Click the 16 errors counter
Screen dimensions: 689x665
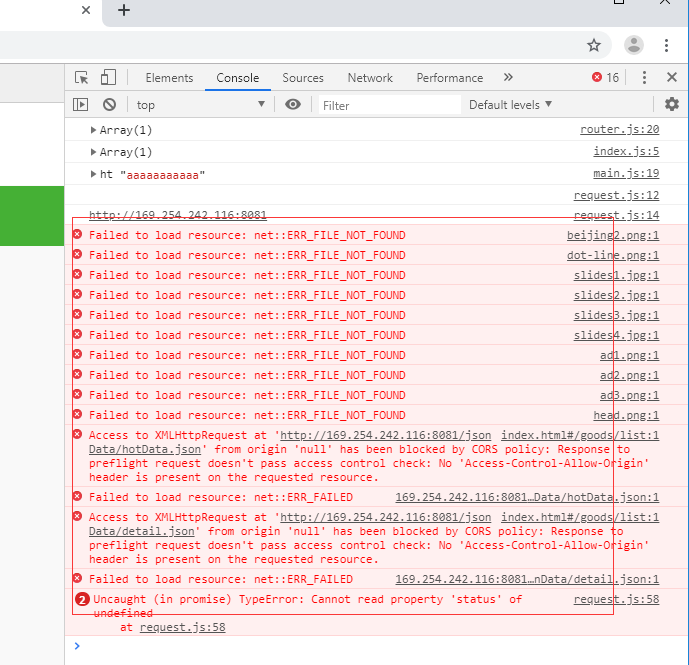pos(605,78)
